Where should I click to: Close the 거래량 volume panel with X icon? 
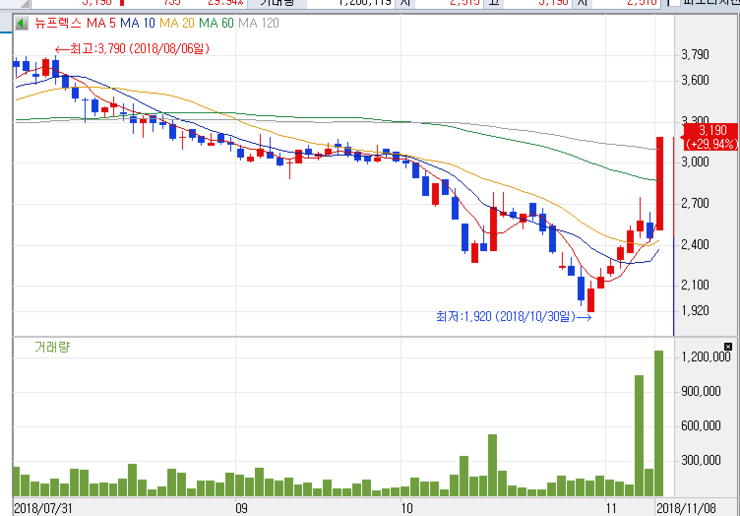728,347
